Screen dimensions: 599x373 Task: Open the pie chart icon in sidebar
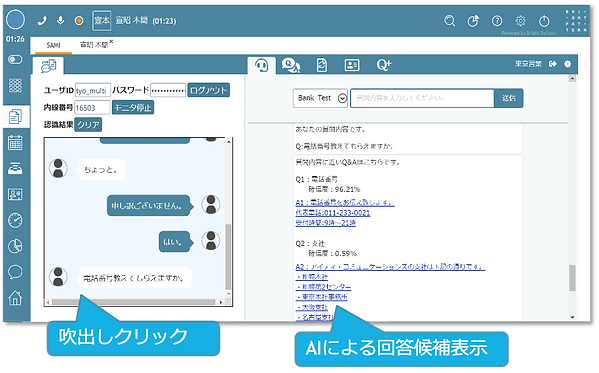[x=15, y=246]
